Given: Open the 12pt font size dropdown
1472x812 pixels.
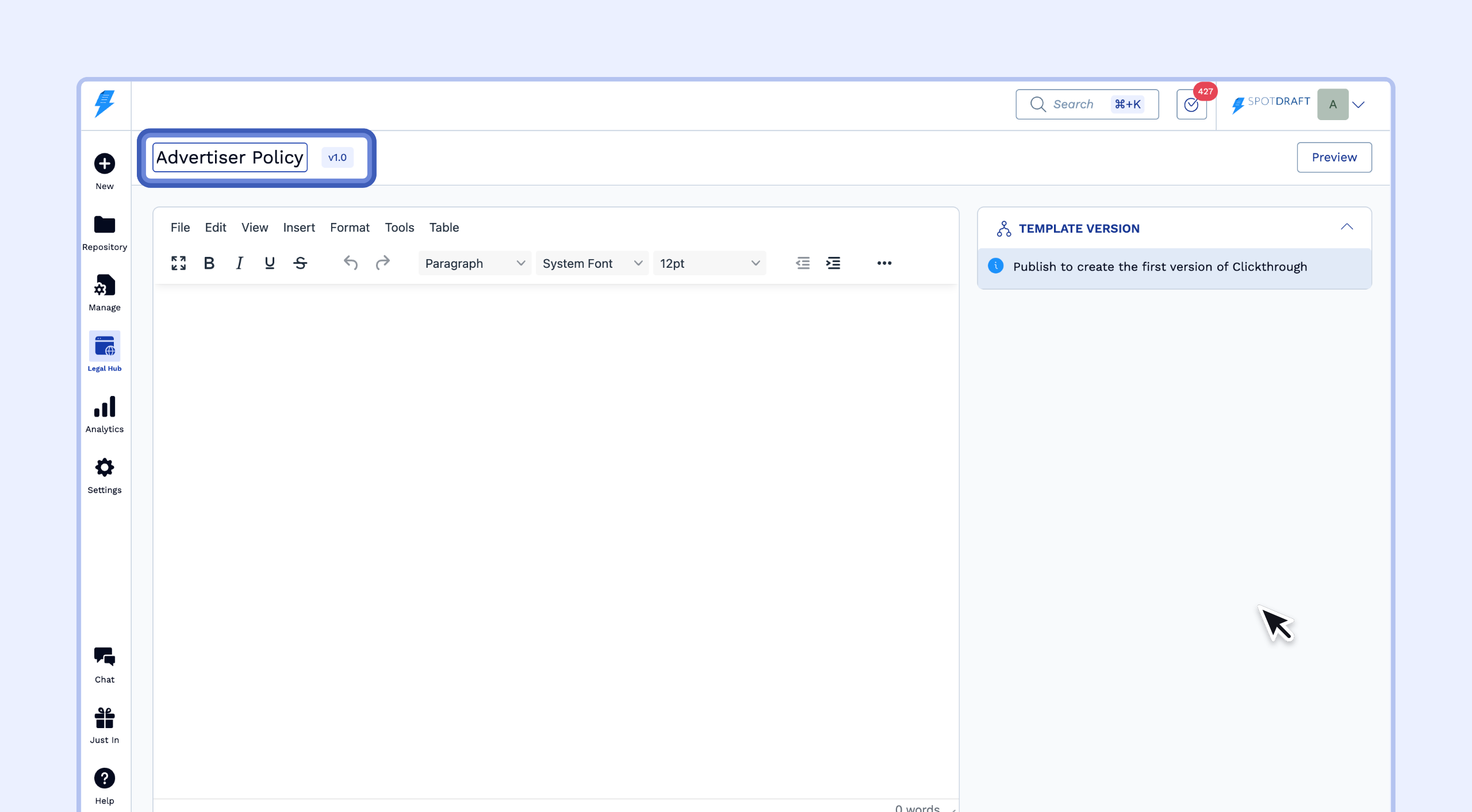Looking at the screenshot, I should pyautogui.click(x=709, y=263).
